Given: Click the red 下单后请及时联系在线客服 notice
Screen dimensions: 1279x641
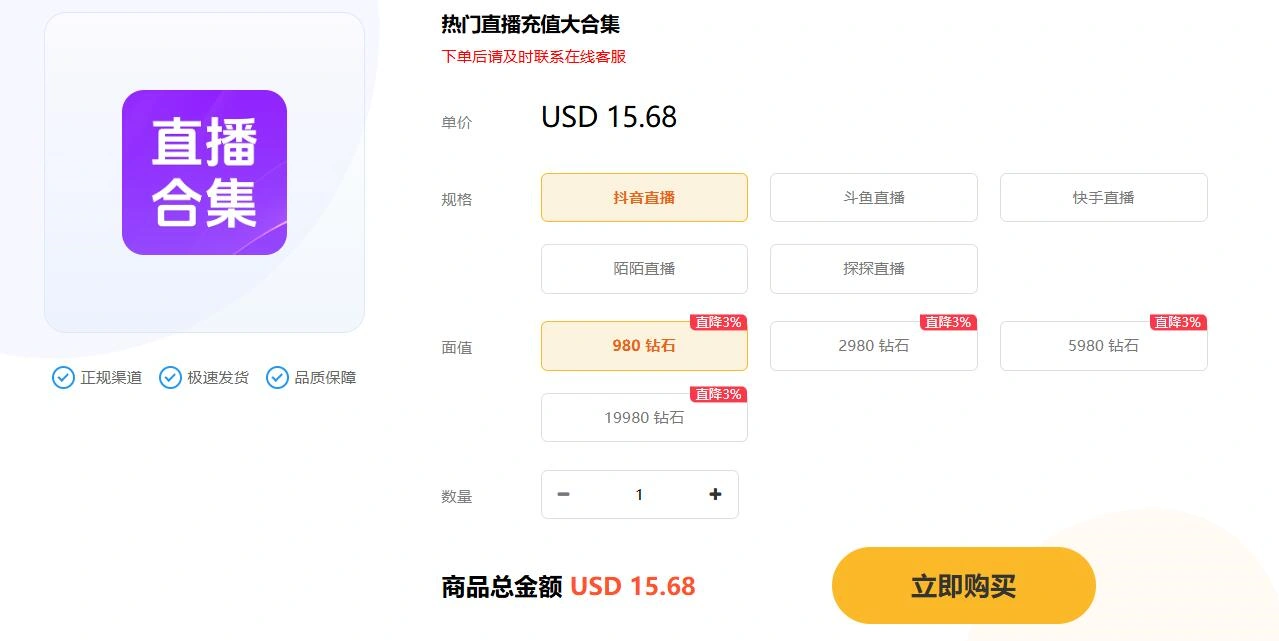Looking at the screenshot, I should tap(534, 57).
